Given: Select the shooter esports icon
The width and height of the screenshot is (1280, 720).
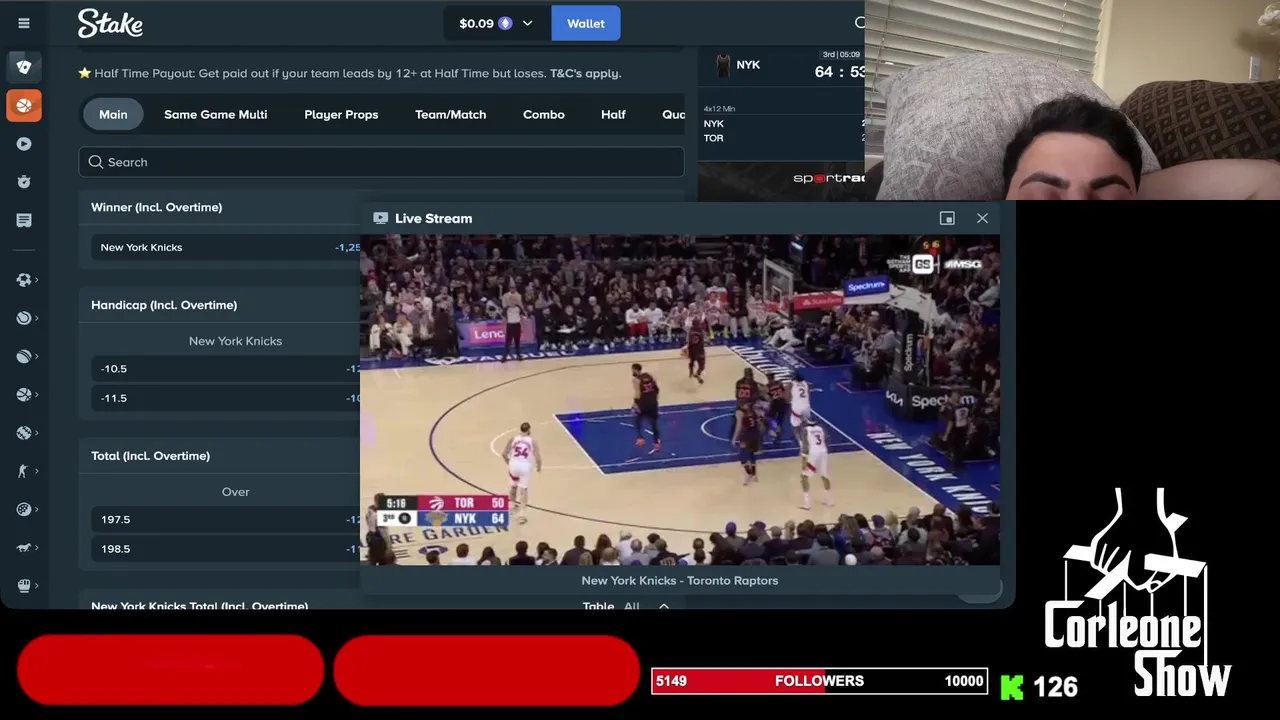Looking at the screenshot, I should pyautogui.click(x=23, y=471).
